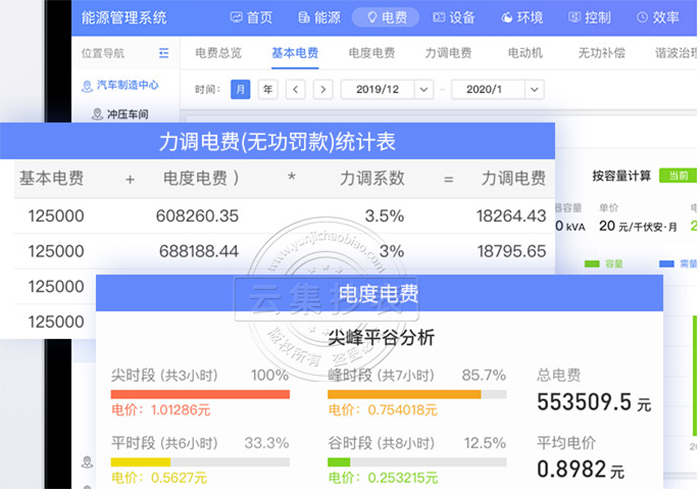Click location pin icon beside 汽车制造中心
Screen dimensions: 700x489
point(86,86)
